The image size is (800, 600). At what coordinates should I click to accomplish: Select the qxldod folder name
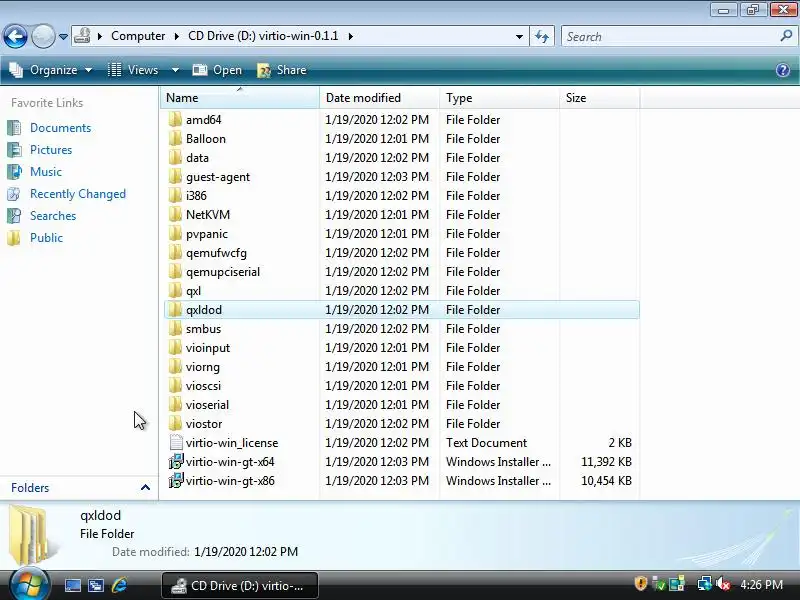pyautogui.click(x=204, y=310)
